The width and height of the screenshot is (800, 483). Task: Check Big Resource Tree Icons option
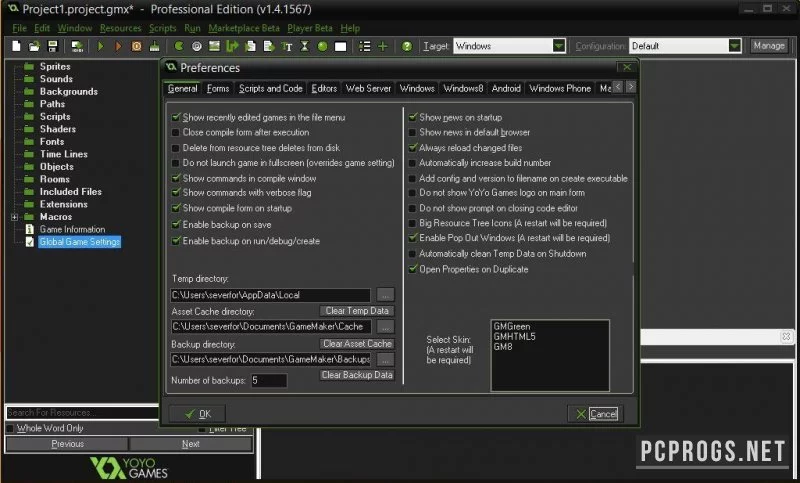click(x=412, y=223)
